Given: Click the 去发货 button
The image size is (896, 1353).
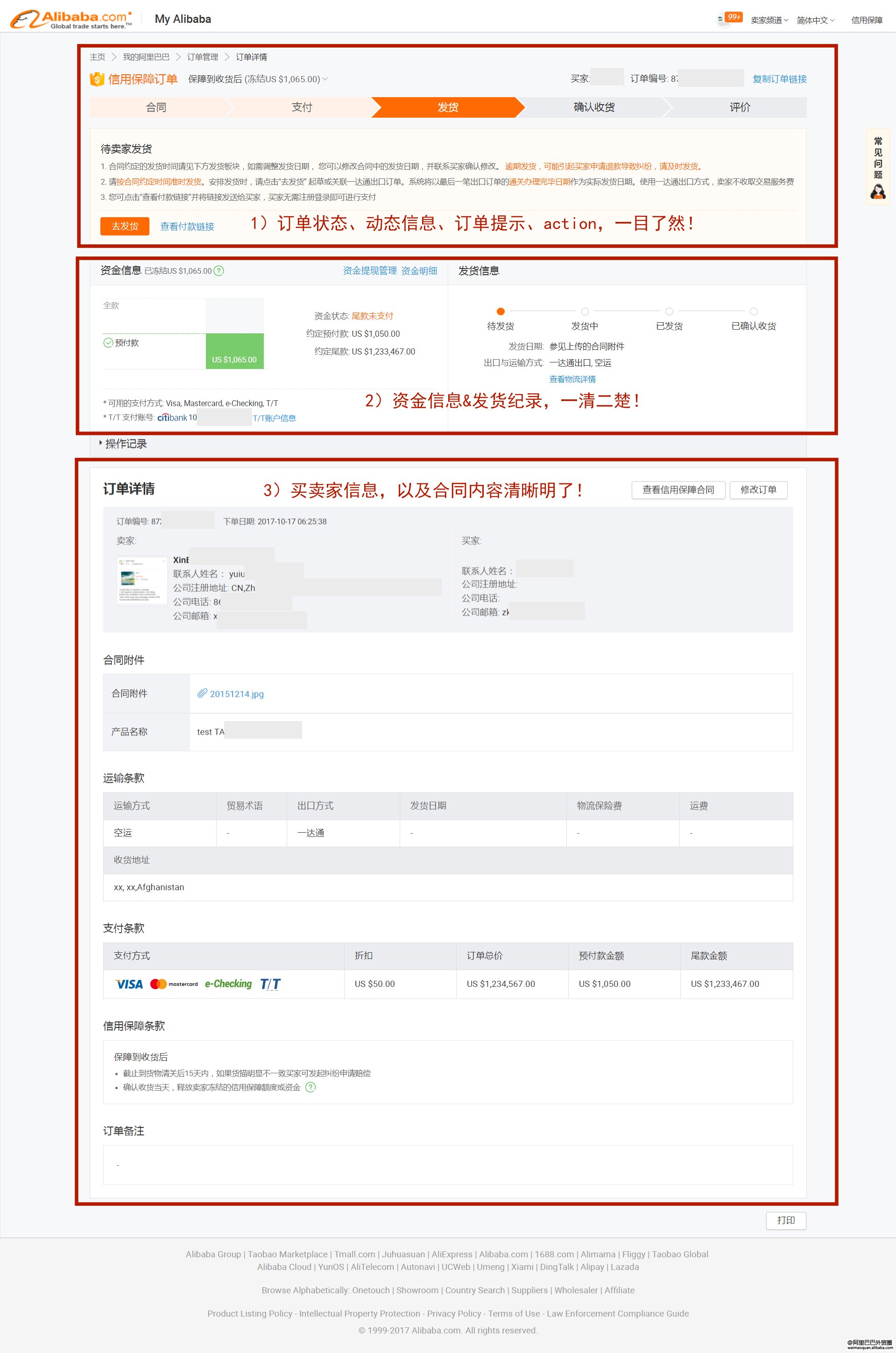Looking at the screenshot, I should click(124, 226).
